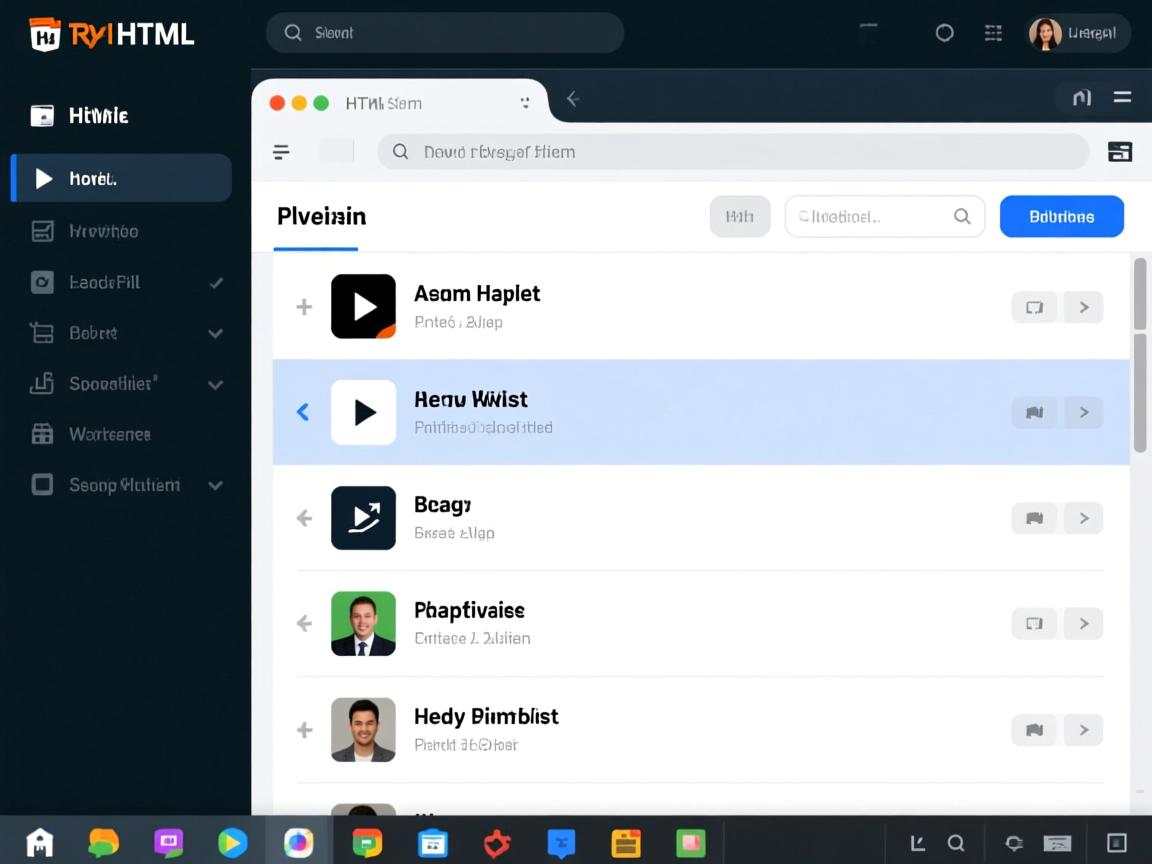Click the circle icon in the top header
Image resolution: width=1152 pixels, height=864 pixels.
[944, 33]
